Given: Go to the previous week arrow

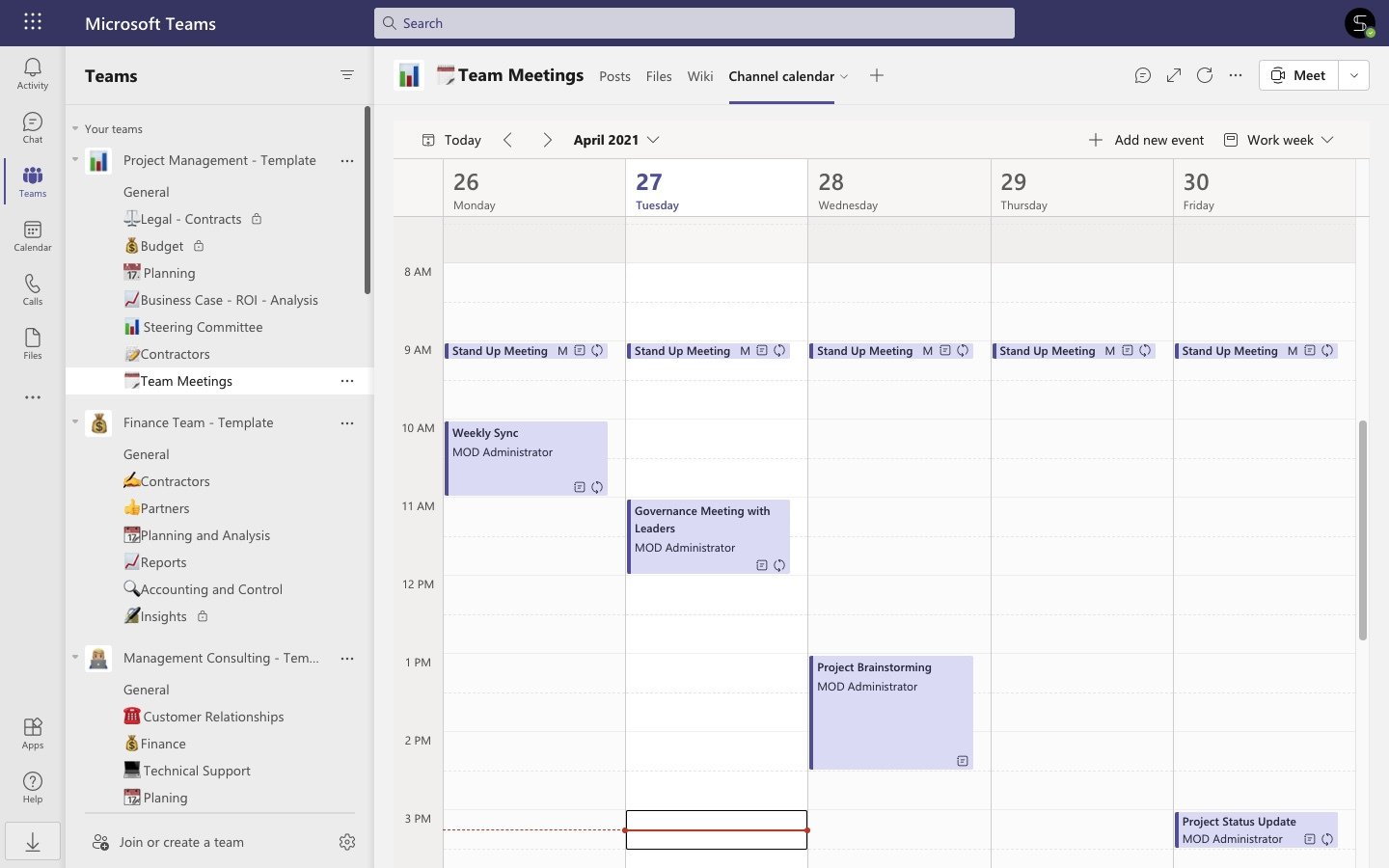Looking at the screenshot, I should [x=508, y=140].
